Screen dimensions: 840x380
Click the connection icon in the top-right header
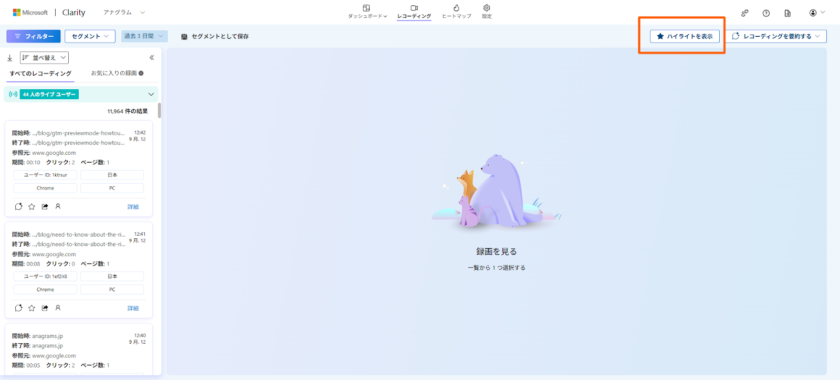tap(745, 13)
